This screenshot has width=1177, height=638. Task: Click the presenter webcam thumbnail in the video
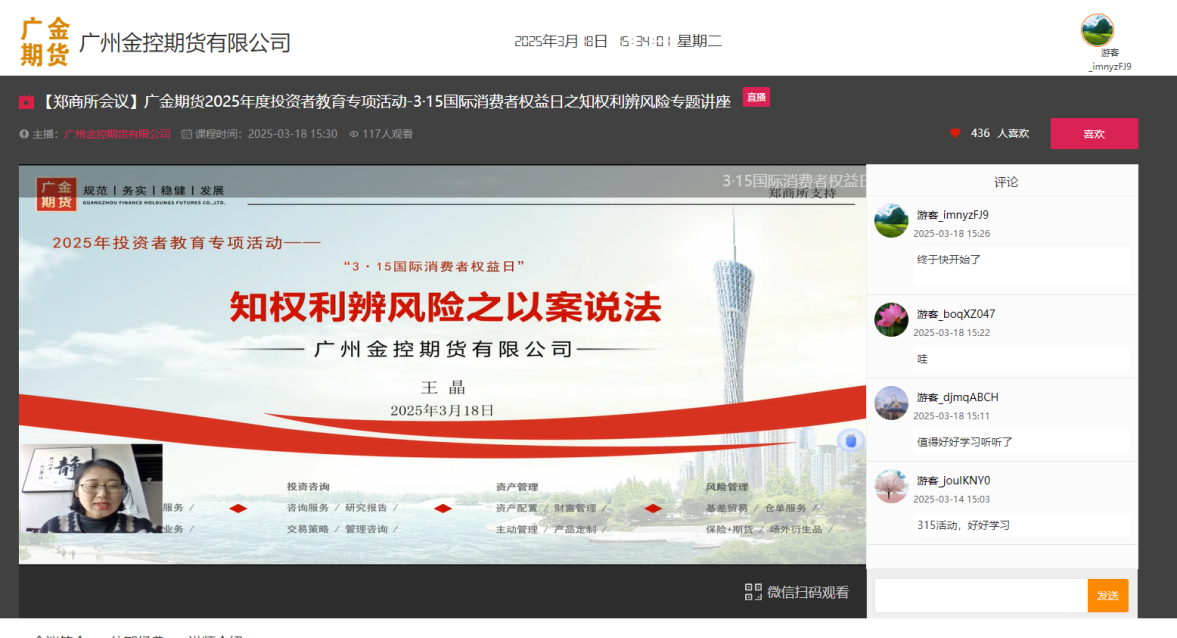(91, 489)
